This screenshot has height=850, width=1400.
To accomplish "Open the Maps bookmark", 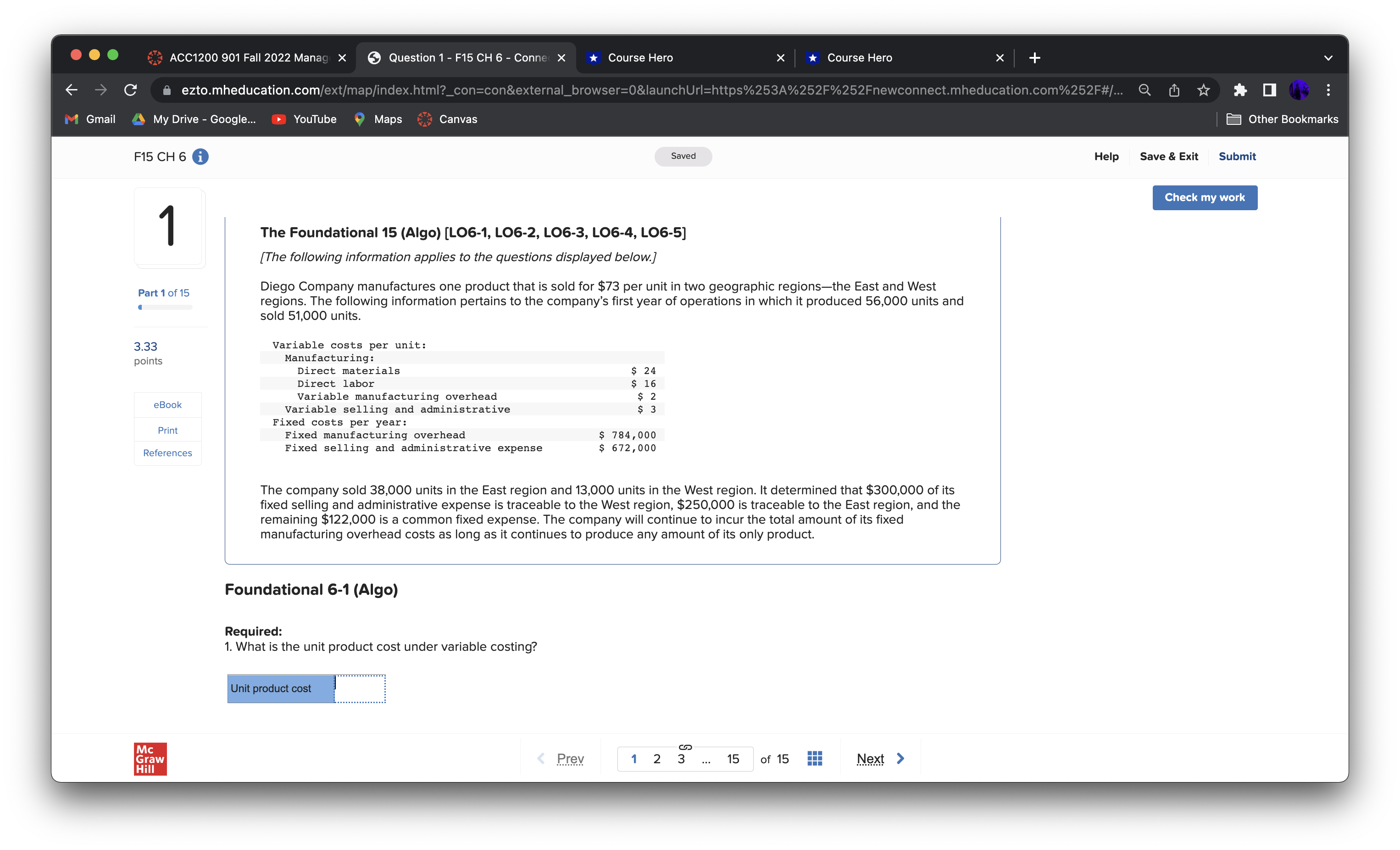I will coord(377,119).
